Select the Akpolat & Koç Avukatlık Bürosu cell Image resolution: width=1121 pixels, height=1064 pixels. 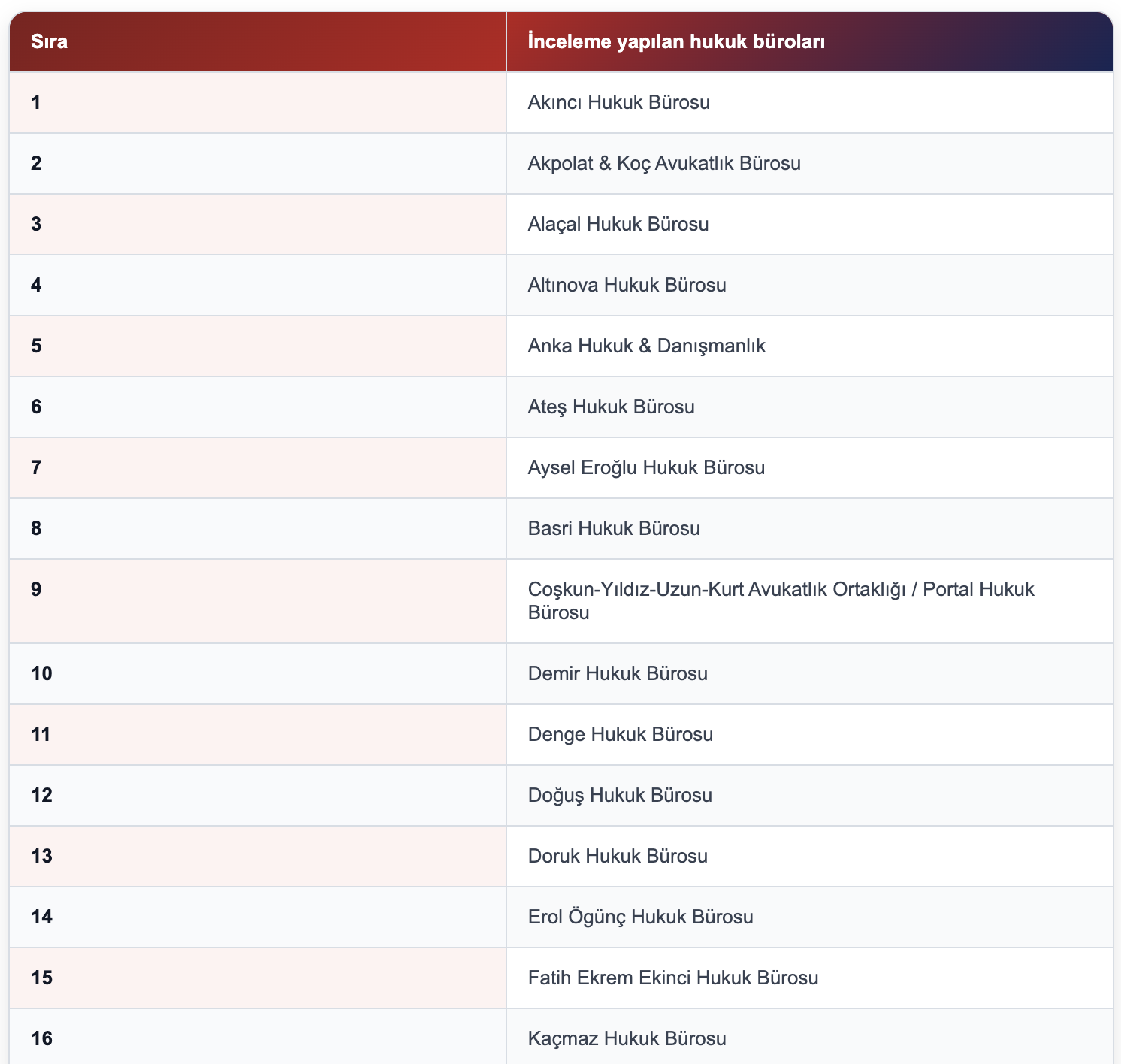(x=810, y=163)
